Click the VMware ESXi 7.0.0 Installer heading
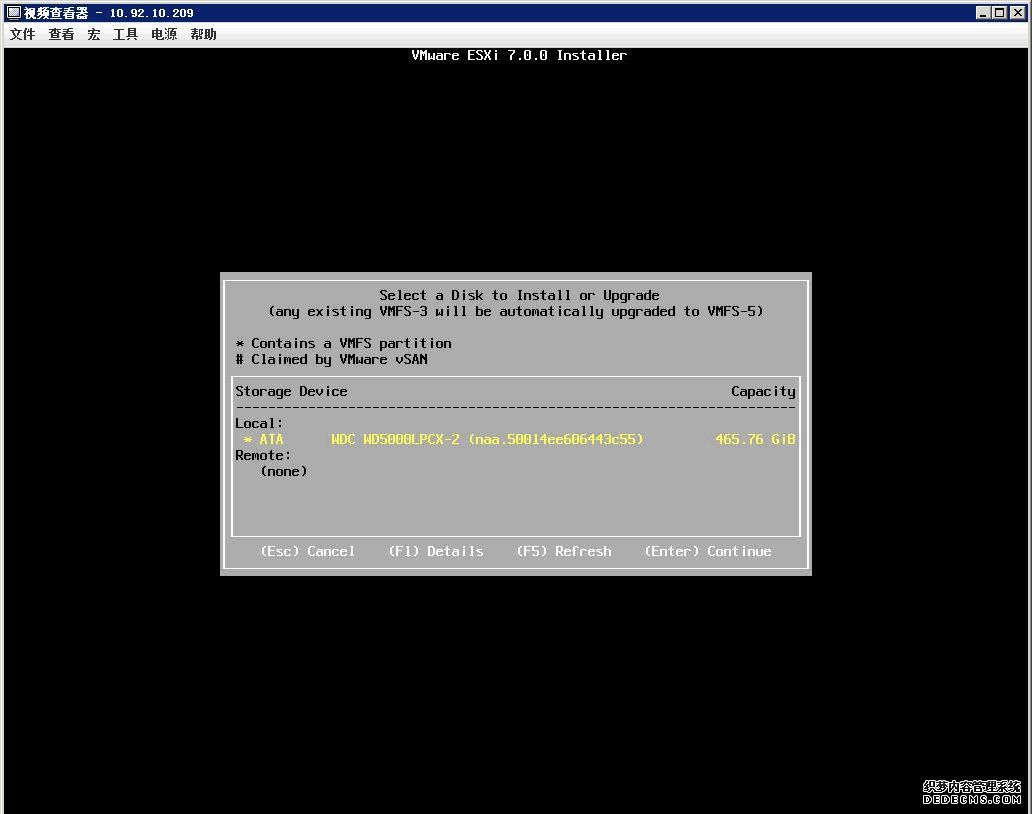The height and width of the screenshot is (814, 1032). coord(519,55)
